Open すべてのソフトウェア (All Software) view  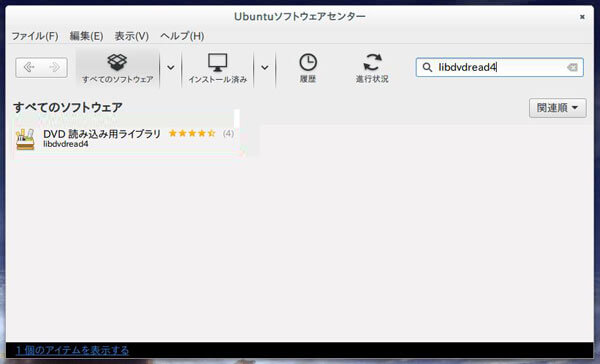117,68
